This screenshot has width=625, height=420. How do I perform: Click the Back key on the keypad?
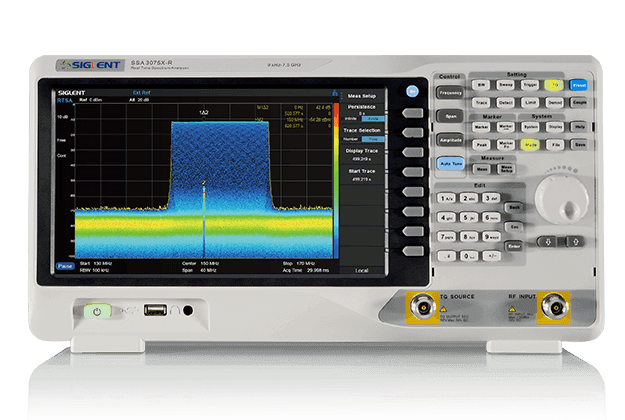(514, 207)
